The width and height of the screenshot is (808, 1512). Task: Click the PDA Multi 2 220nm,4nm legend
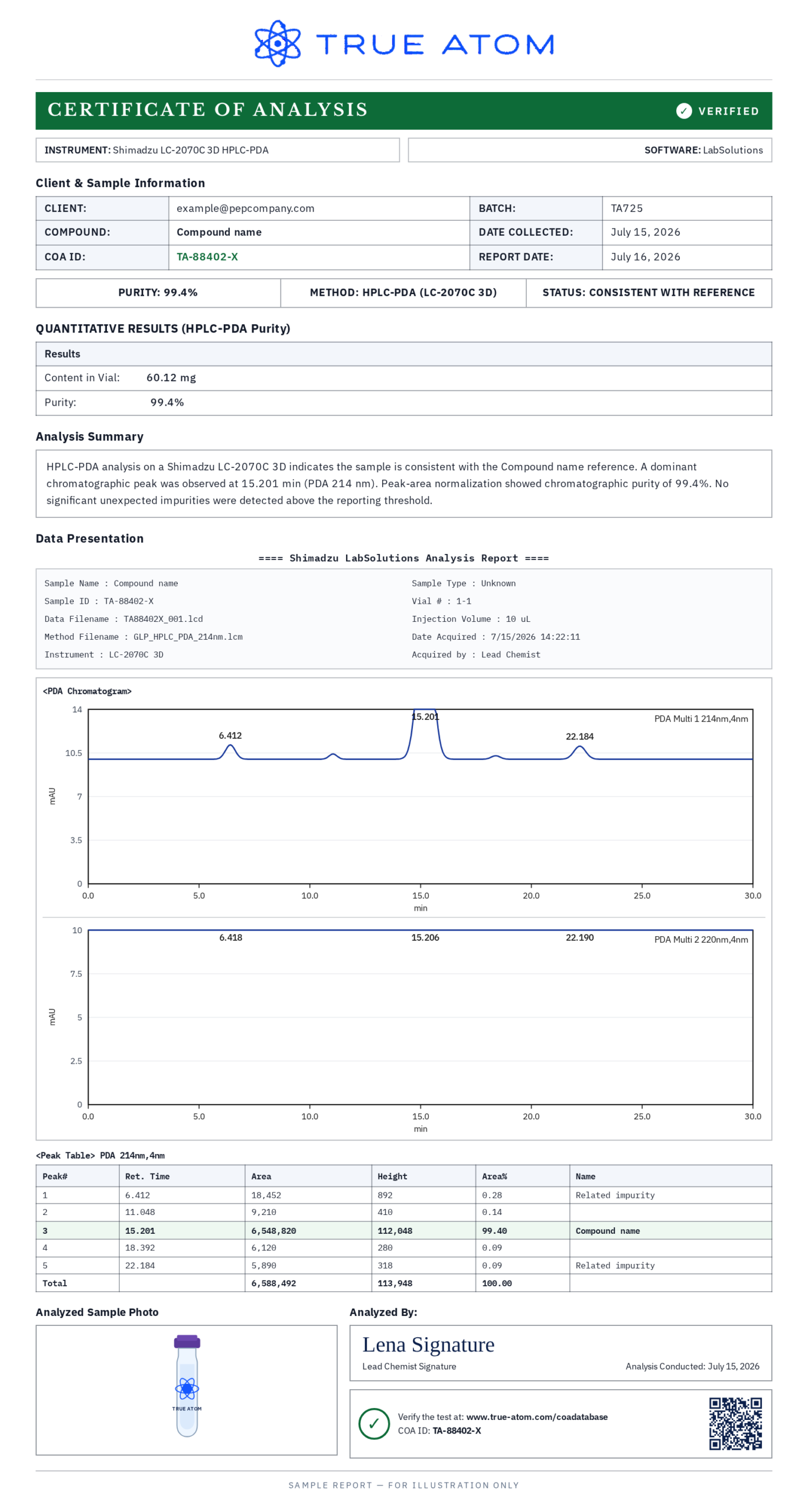[x=701, y=940]
